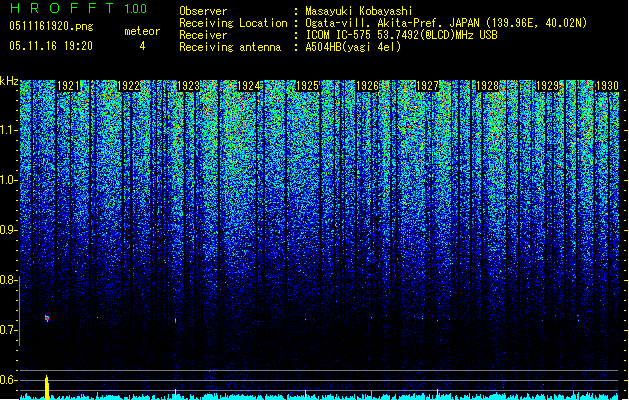629x400 pixels.
Task: Click the 1925 time marker
Action: (307, 86)
